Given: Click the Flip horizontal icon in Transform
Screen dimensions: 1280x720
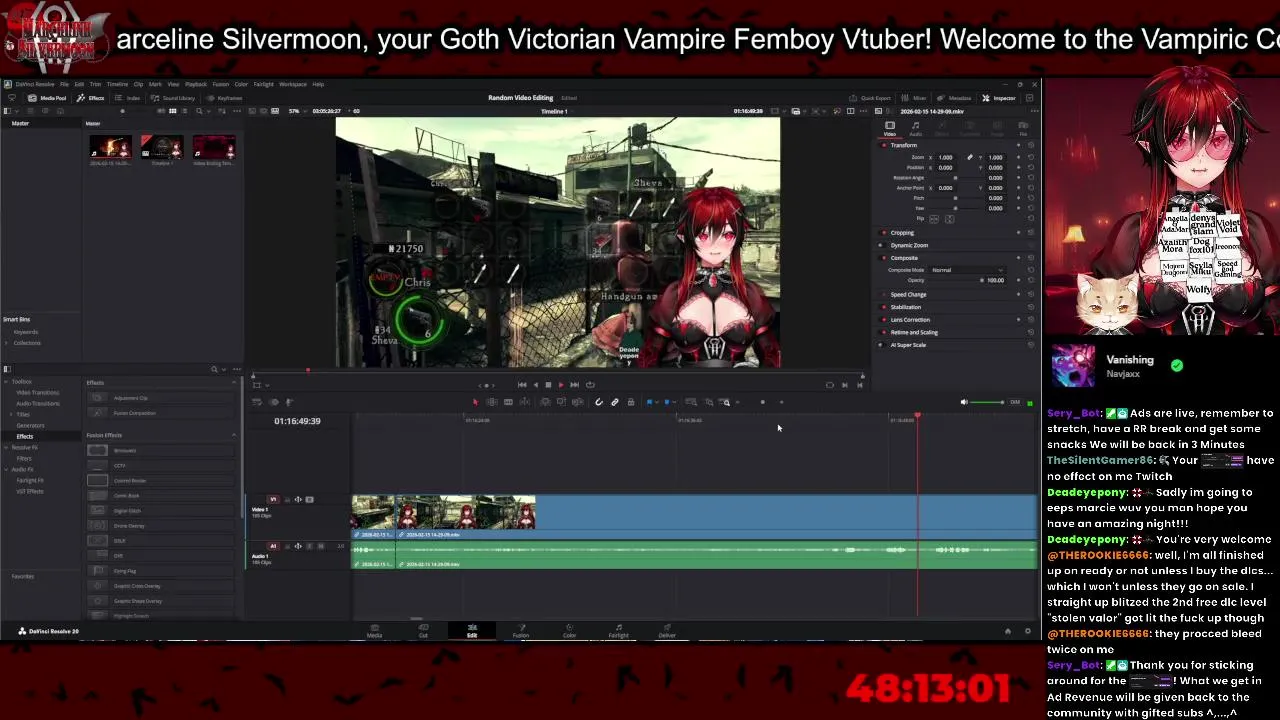Looking at the screenshot, I should click(934, 219).
